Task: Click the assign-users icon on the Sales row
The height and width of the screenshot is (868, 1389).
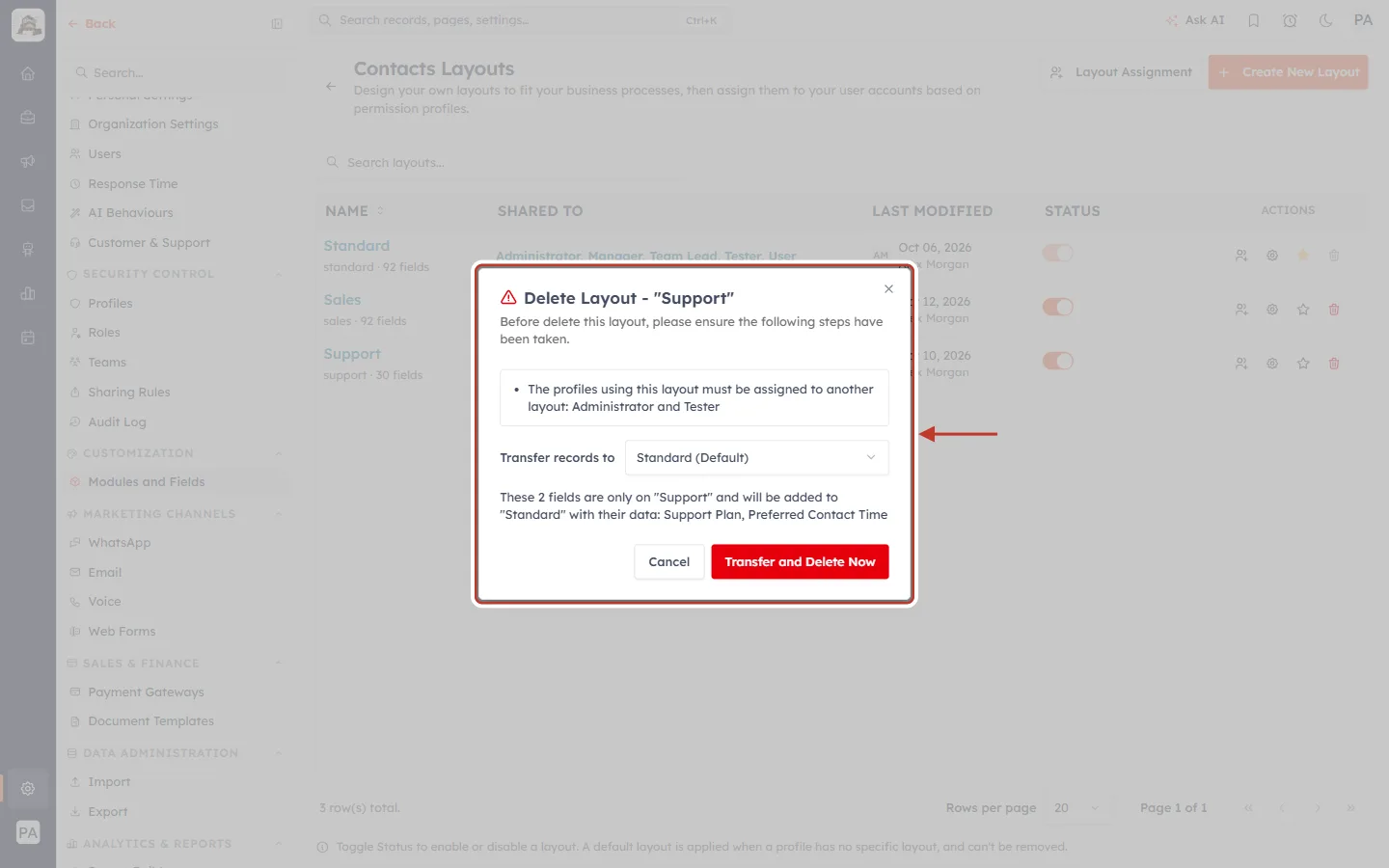Action: (x=1241, y=310)
